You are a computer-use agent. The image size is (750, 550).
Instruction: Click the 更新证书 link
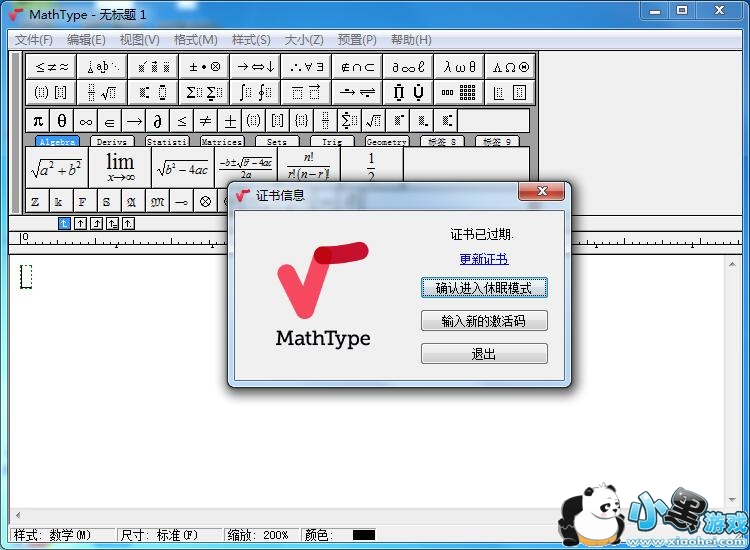pyautogui.click(x=484, y=259)
